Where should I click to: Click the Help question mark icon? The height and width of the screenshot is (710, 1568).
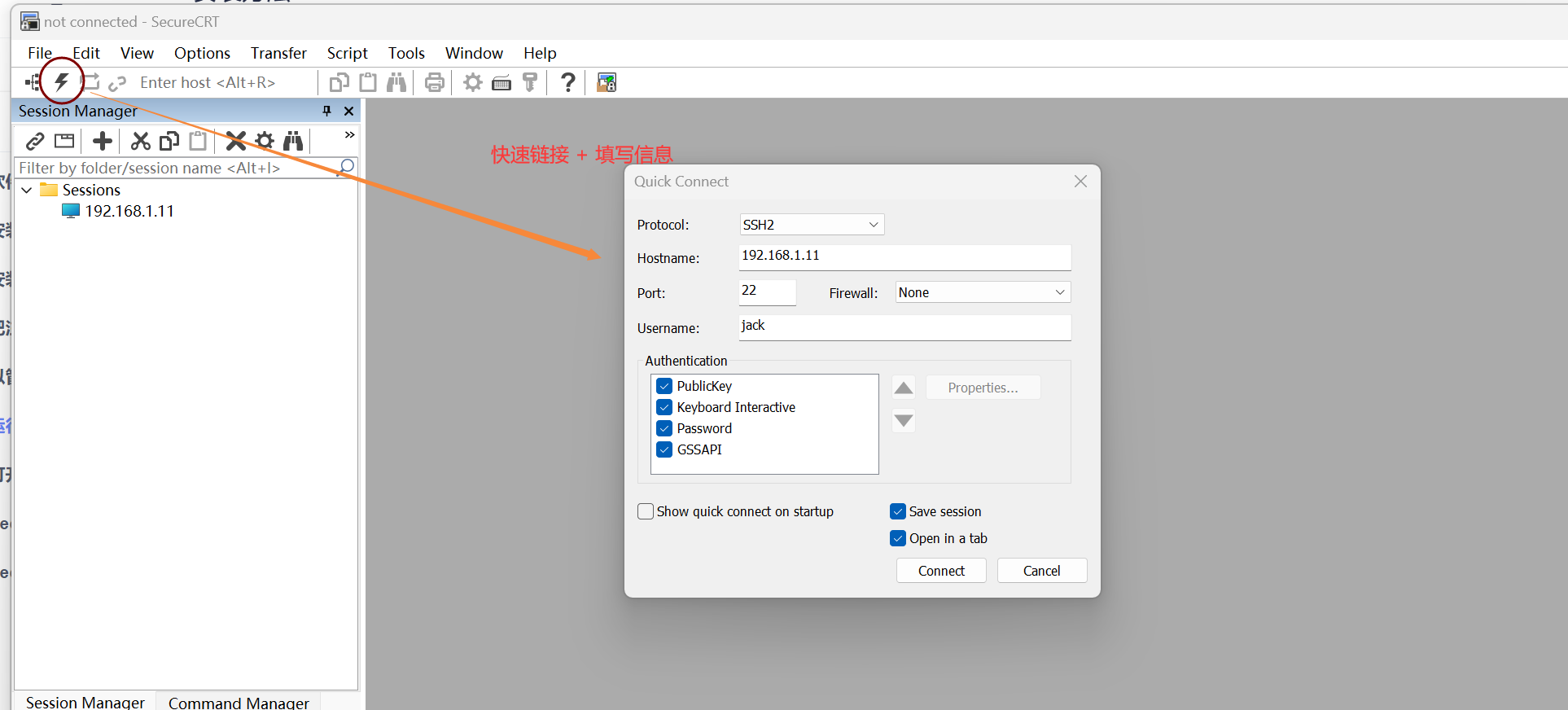tap(568, 82)
